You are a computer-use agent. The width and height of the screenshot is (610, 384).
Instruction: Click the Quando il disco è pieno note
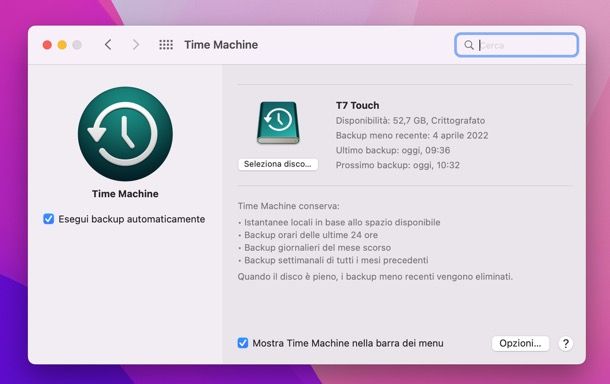pyautogui.click(x=375, y=277)
